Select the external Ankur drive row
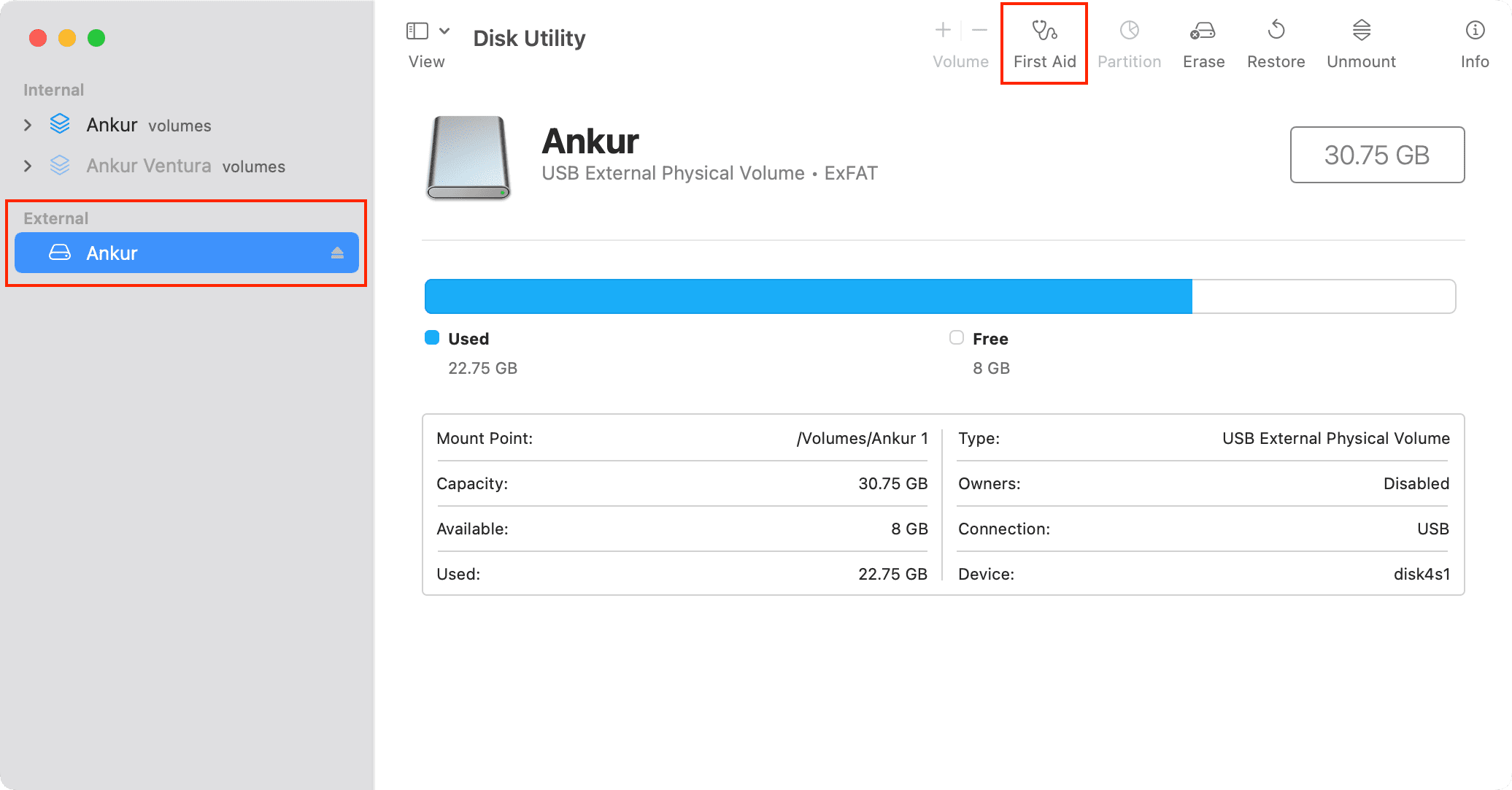Screen dimensions: 1512x790 [186, 253]
